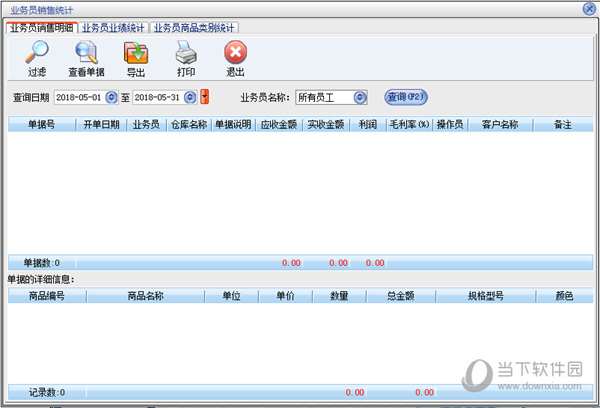
Task: Click the 业务员 column header
Action: point(146,124)
